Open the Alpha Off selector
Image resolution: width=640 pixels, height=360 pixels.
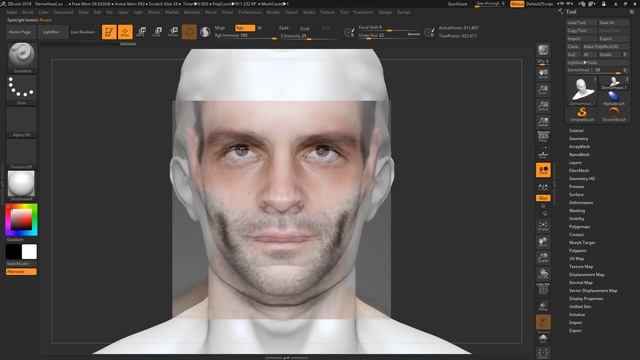pos(22,122)
